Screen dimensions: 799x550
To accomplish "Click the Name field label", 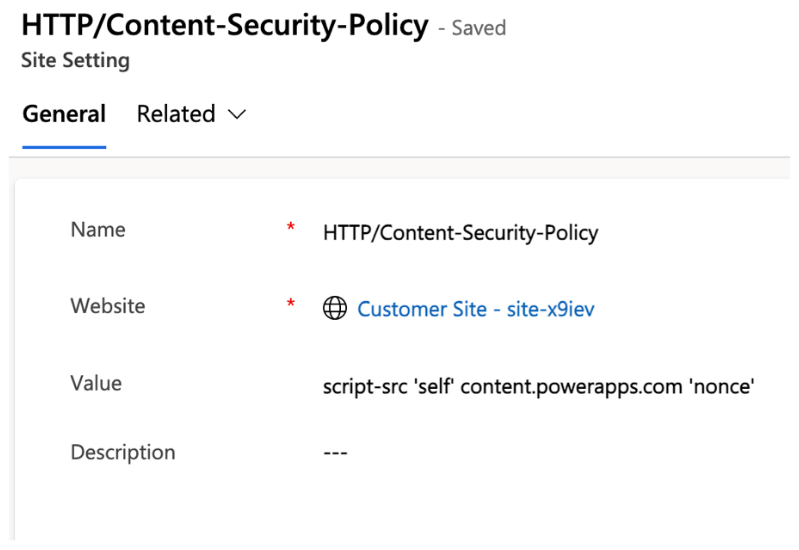I will click(98, 229).
